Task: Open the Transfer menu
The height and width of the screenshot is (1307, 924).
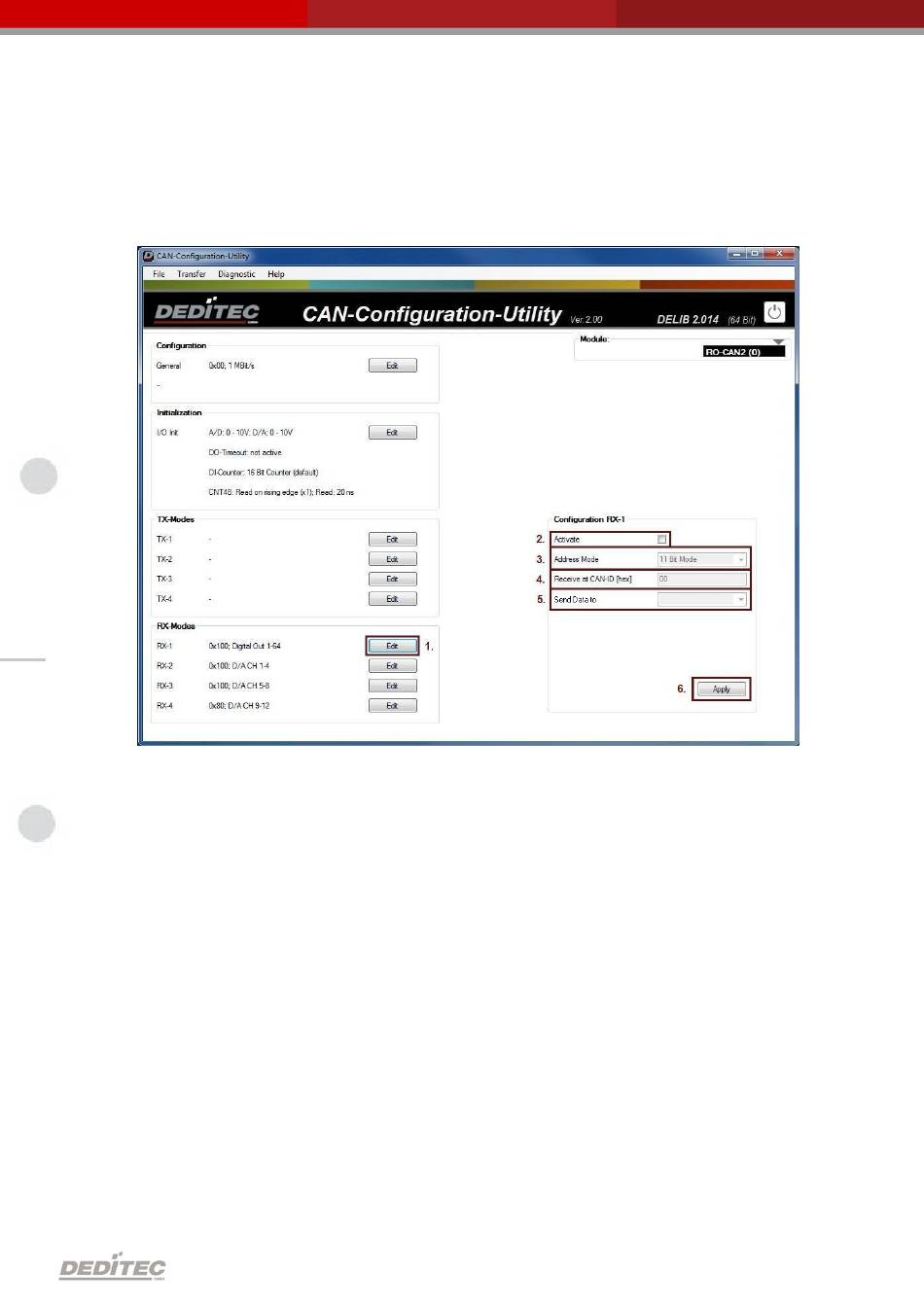Action: click(x=192, y=274)
